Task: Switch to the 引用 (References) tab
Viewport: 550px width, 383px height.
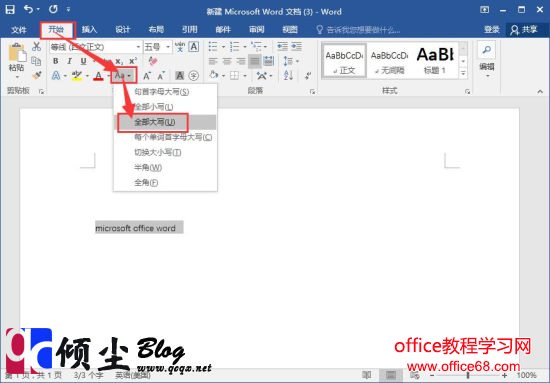Action: [x=190, y=30]
